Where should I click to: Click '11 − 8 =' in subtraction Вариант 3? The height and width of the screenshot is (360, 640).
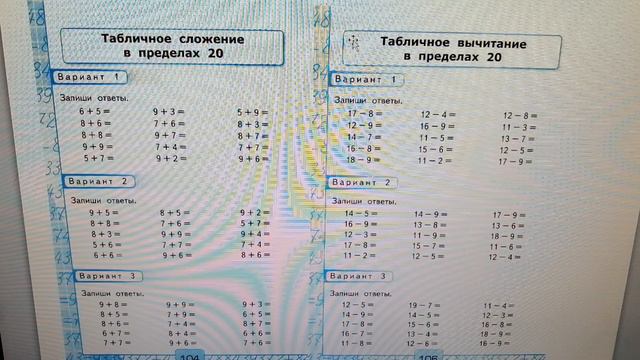(x=356, y=343)
